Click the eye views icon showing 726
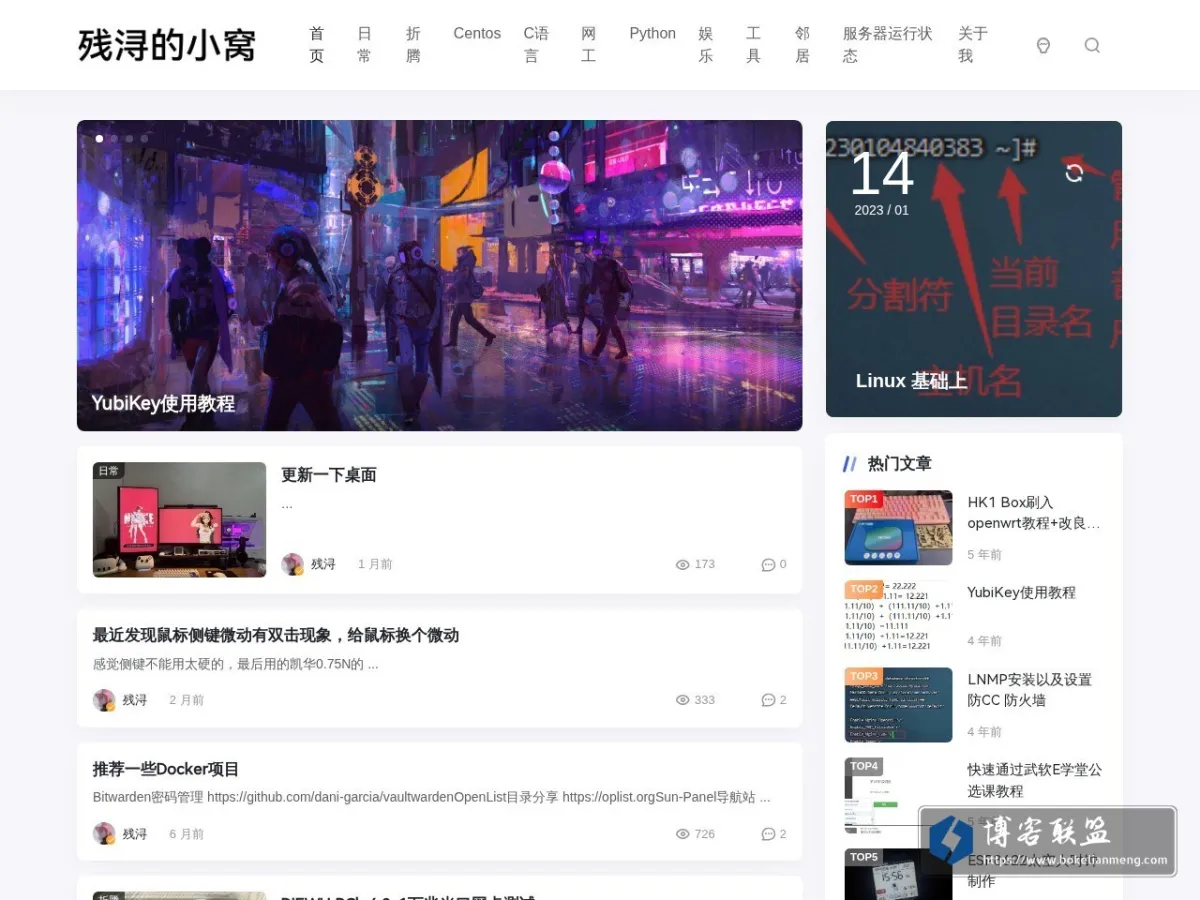 (x=683, y=834)
